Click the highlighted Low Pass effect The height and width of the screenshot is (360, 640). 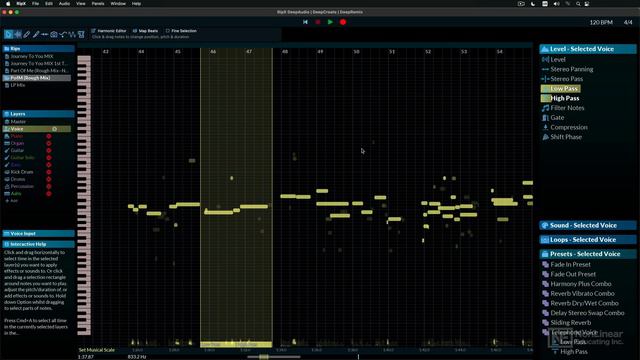click(561, 89)
